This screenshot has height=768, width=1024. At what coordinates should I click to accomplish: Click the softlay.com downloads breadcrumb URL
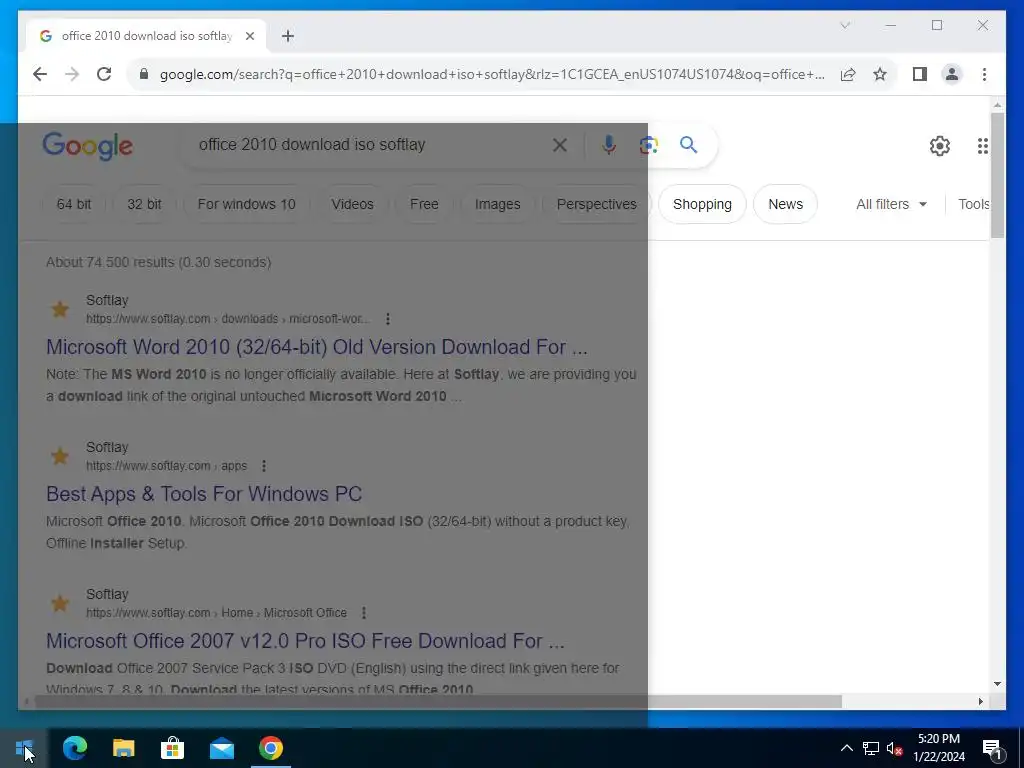[x=228, y=319]
